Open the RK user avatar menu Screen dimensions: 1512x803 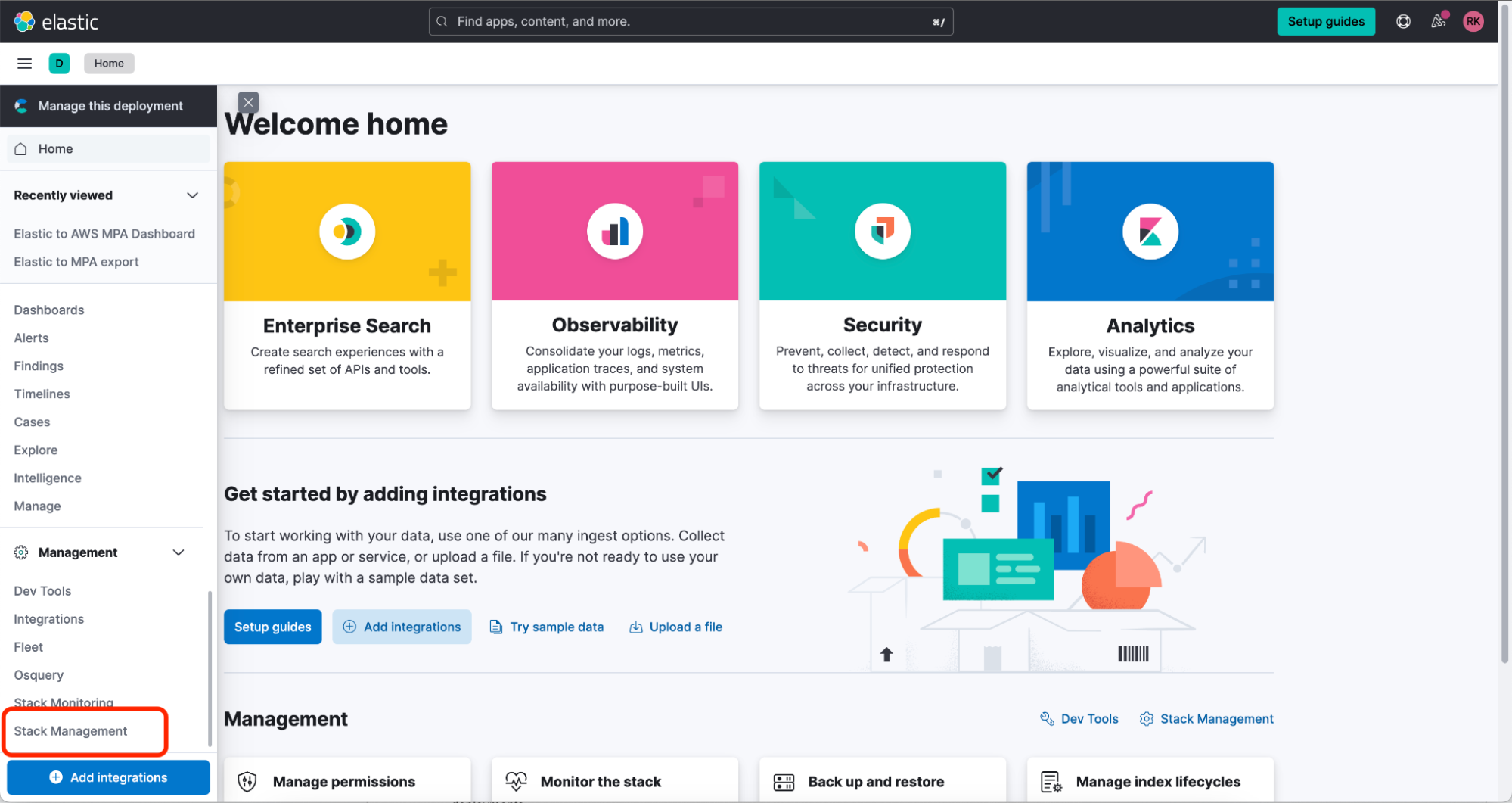(x=1473, y=21)
